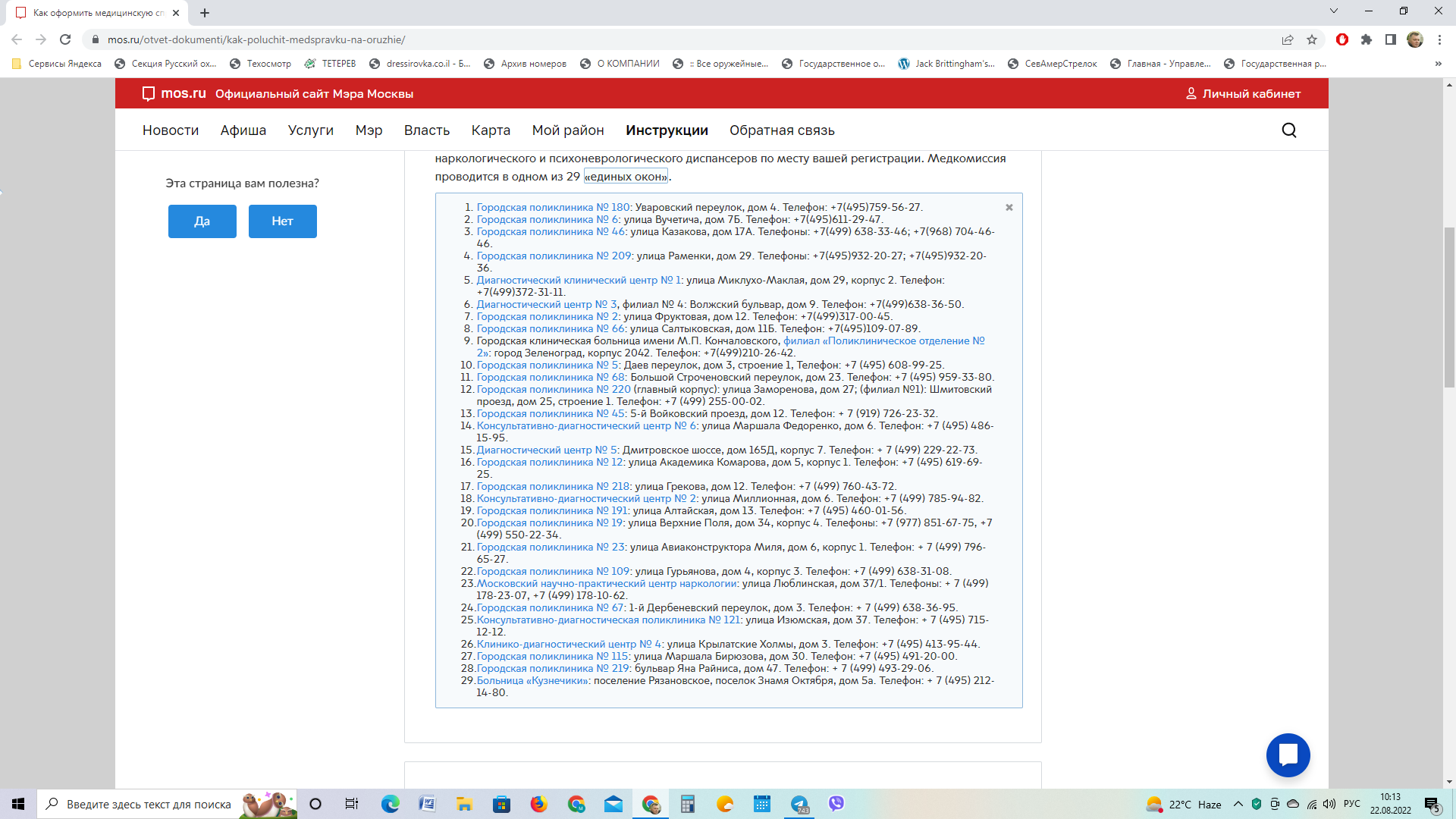Go to the Услуги menu section
1456x819 pixels.
point(310,130)
